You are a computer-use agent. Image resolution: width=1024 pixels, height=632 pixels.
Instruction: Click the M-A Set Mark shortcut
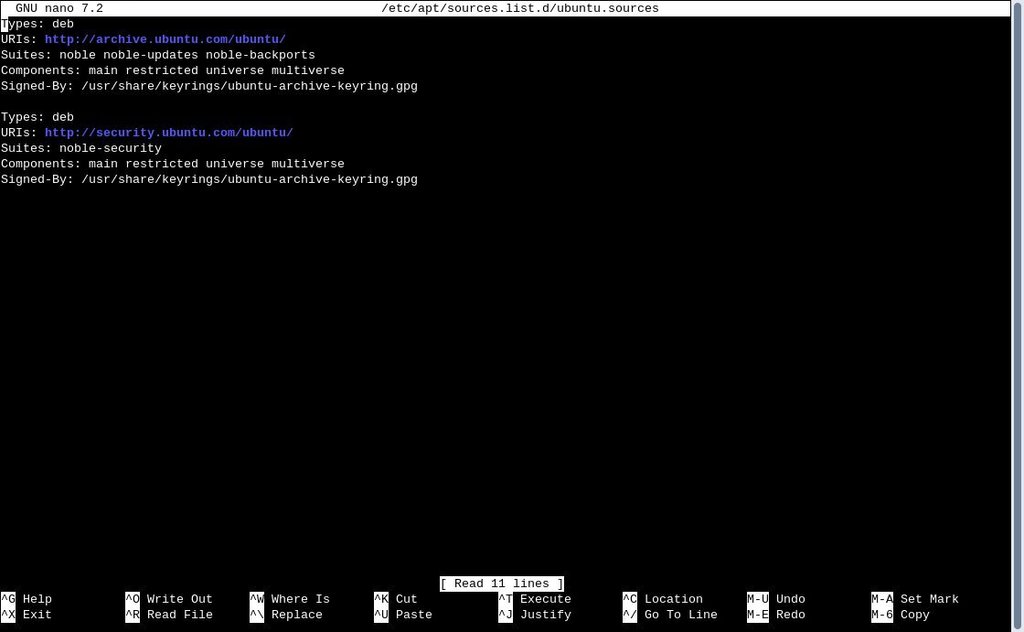[x=915, y=599]
